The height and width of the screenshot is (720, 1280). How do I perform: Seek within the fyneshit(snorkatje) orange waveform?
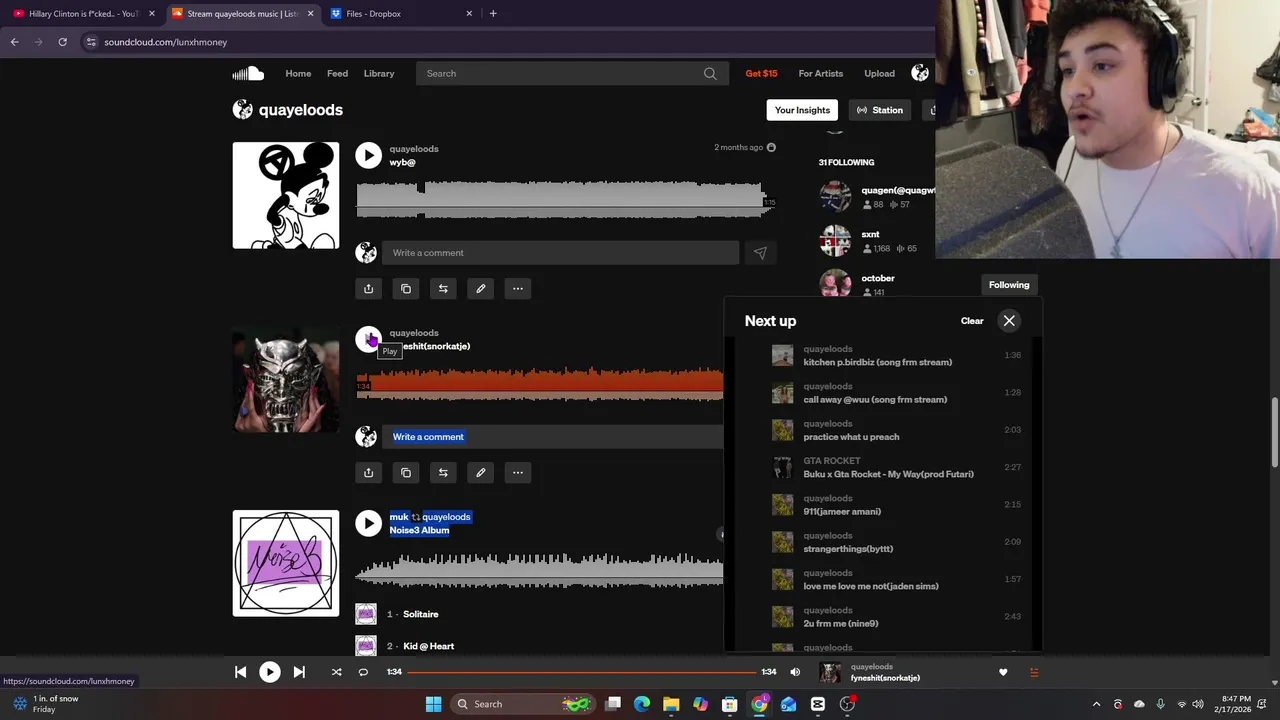click(540, 384)
